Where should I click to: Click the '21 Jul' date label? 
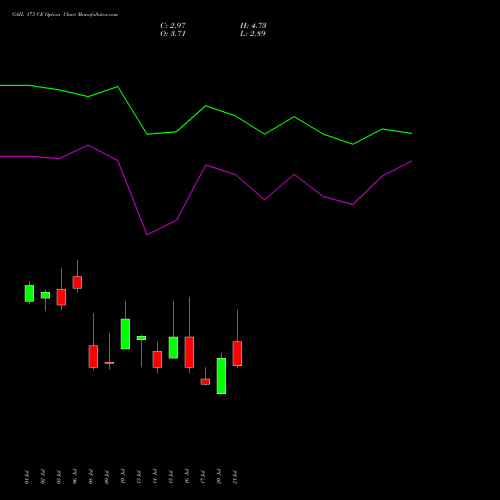click(235, 477)
